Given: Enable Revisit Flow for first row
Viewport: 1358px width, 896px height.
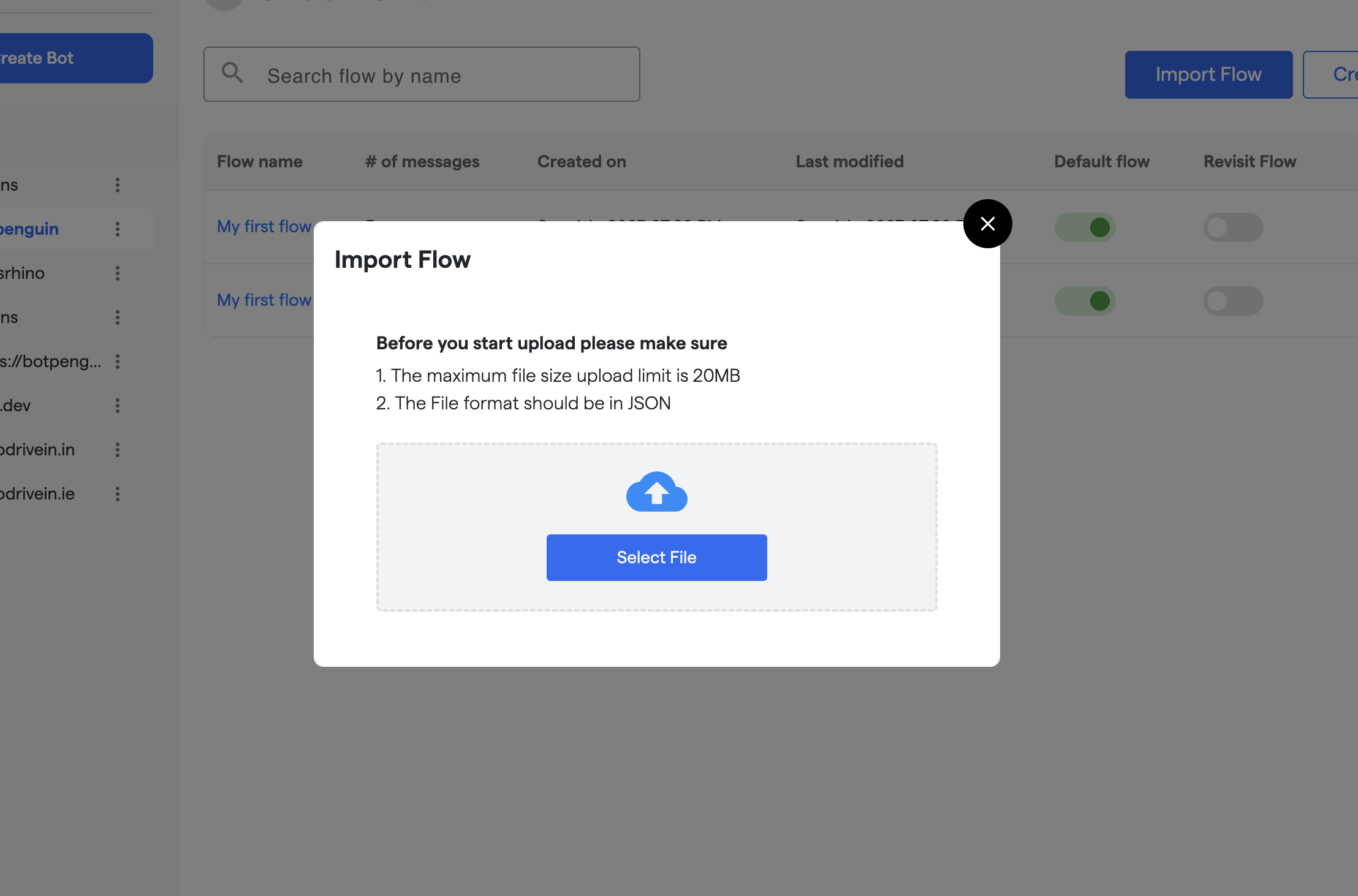Looking at the screenshot, I should (1233, 227).
